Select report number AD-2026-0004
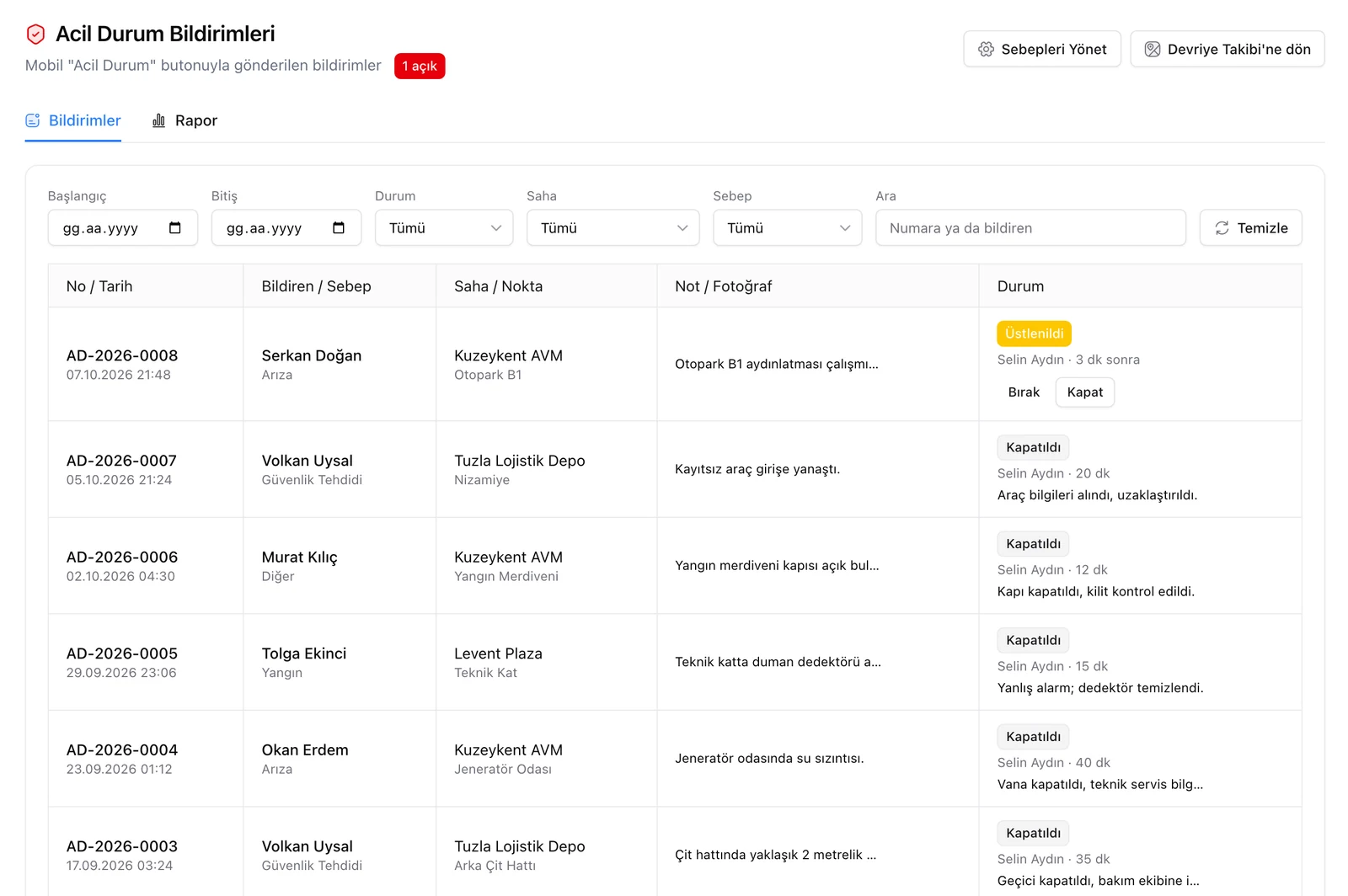The width and height of the screenshot is (1348, 896). (122, 749)
